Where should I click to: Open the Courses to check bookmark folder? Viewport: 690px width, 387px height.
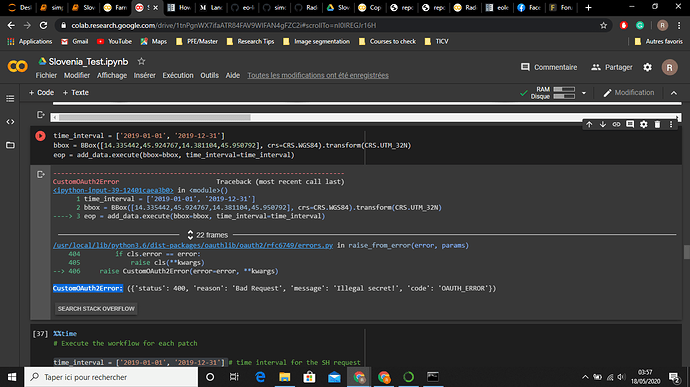coord(387,41)
